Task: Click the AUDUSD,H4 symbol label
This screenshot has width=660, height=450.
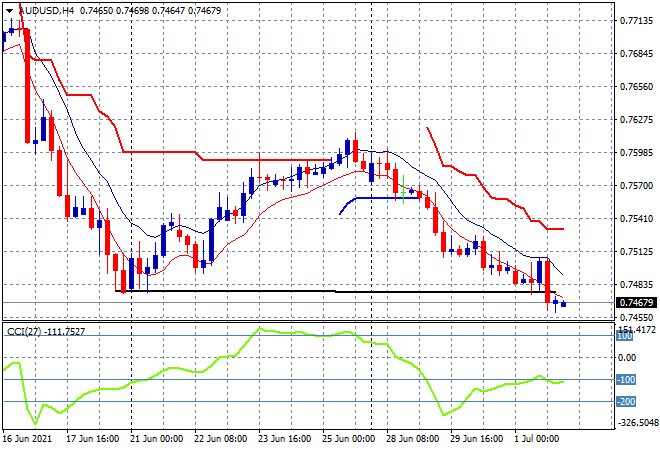Action: [47, 11]
